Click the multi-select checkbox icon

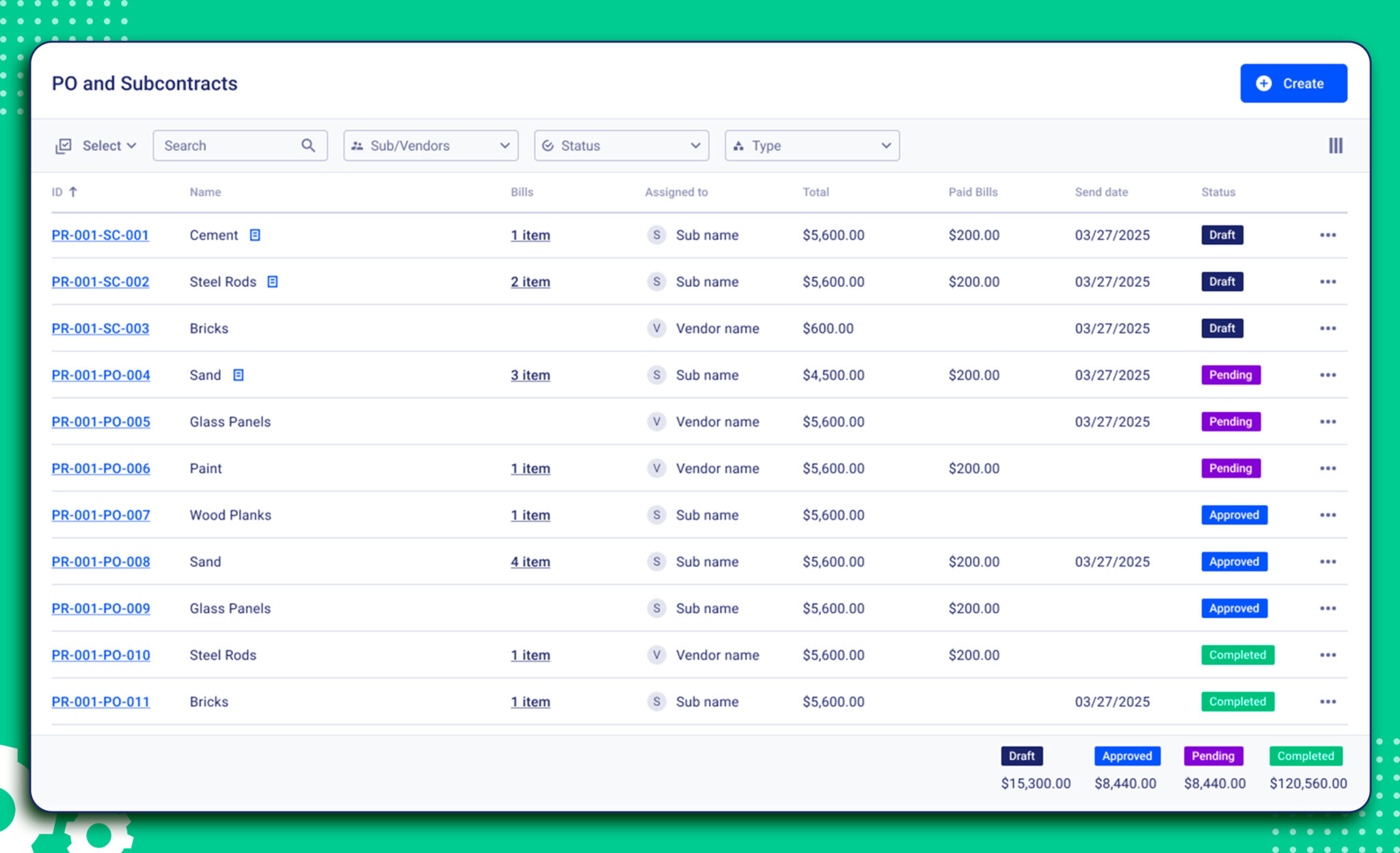(64, 146)
